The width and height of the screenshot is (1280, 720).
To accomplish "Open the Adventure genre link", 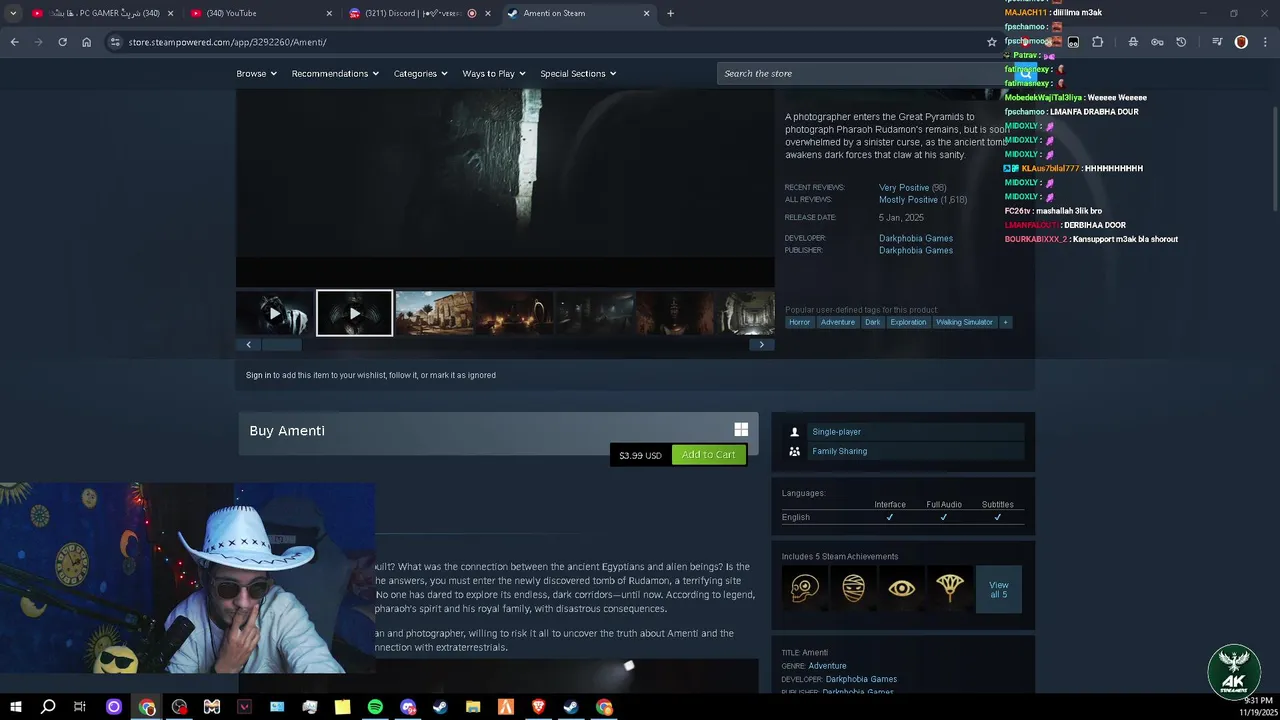I will [827, 666].
